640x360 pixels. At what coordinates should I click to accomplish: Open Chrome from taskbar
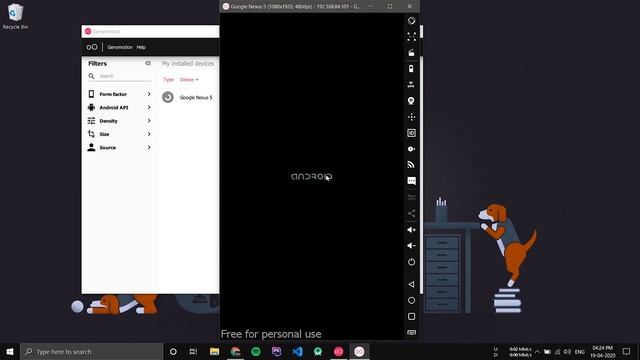click(x=235, y=351)
